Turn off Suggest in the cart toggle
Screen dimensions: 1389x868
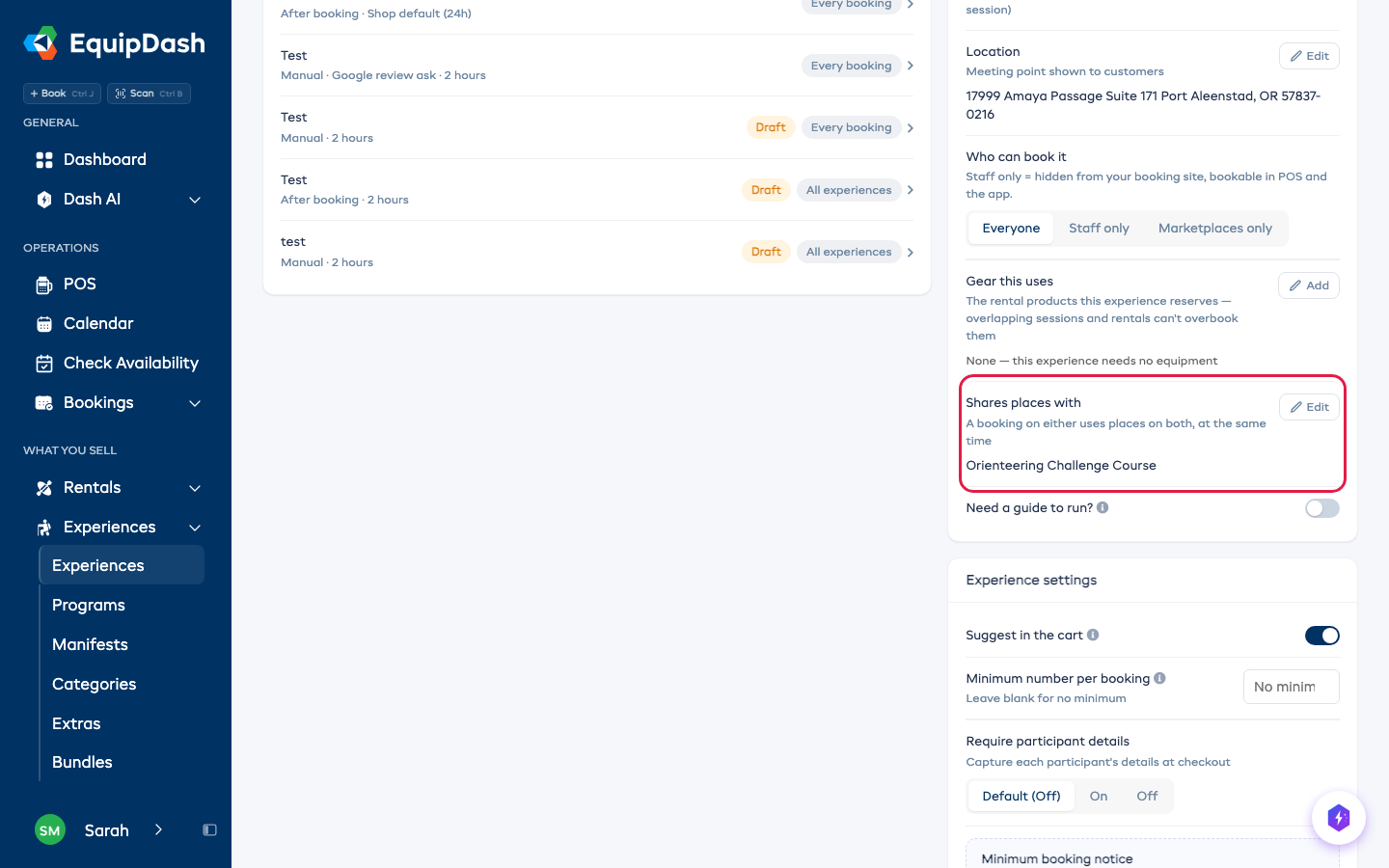(x=1322, y=636)
